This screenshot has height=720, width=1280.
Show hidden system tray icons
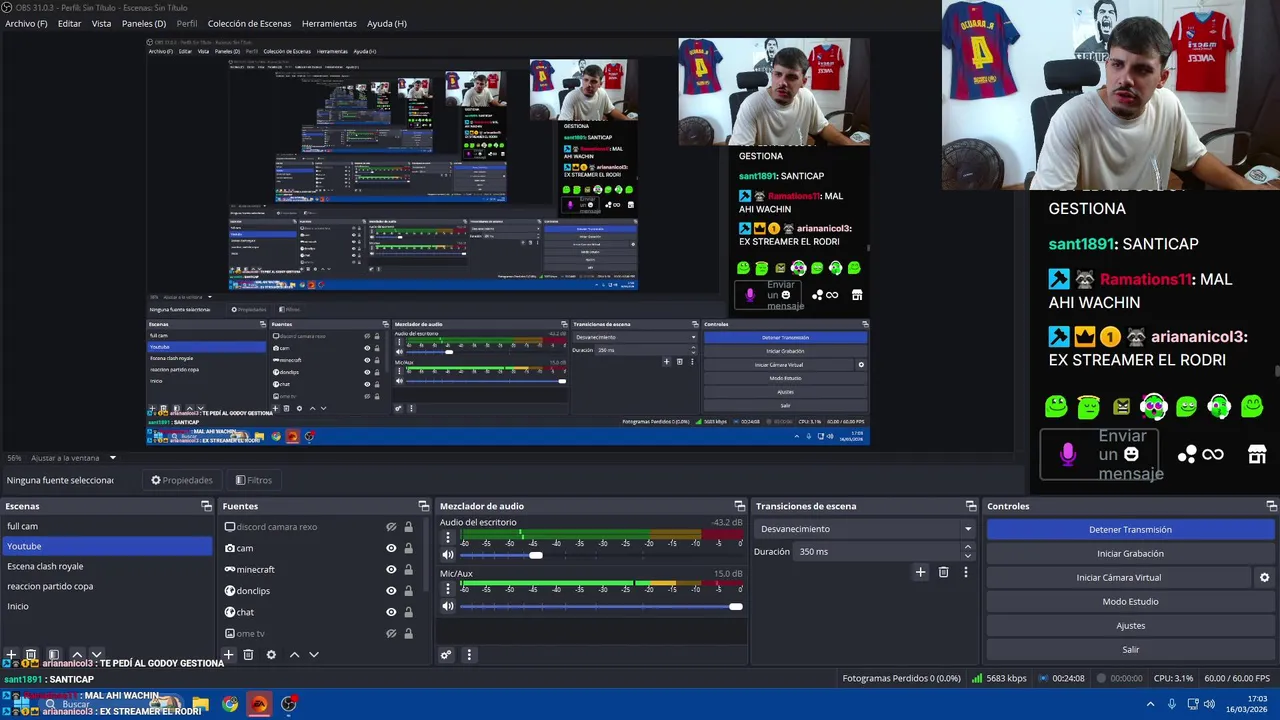(1150, 704)
